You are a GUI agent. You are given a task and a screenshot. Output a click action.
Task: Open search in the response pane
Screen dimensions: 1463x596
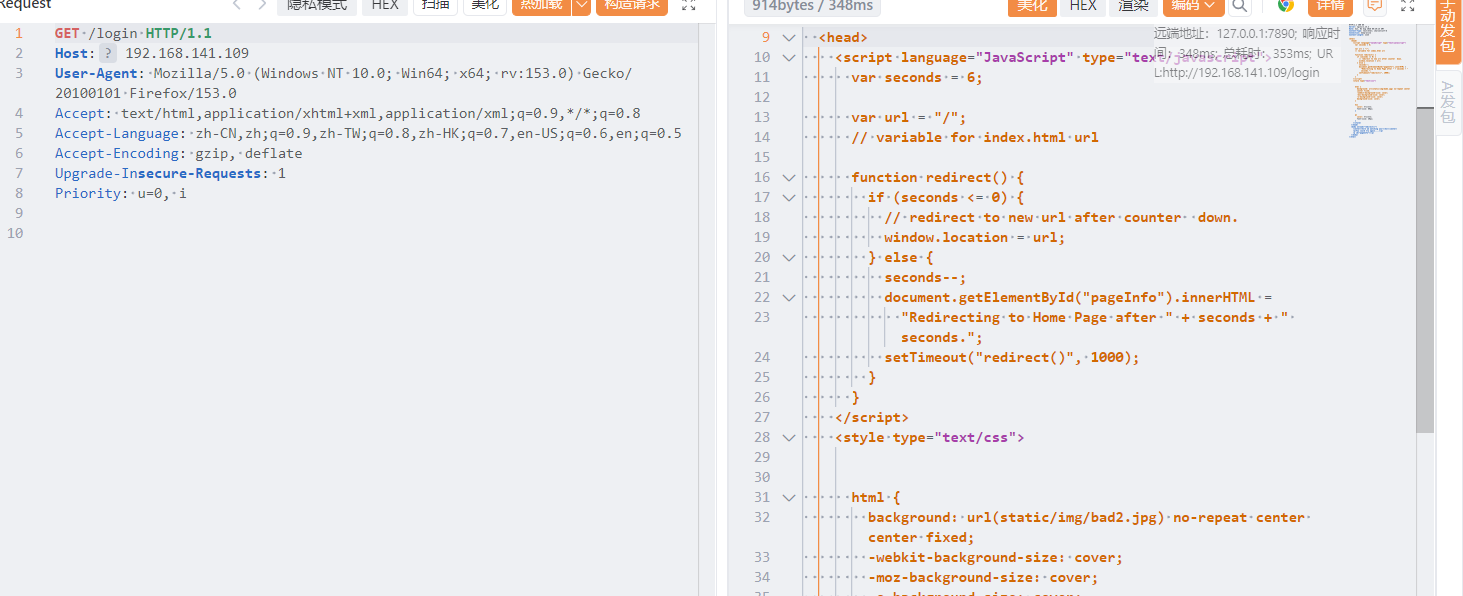pyautogui.click(x=1240, y=5)
